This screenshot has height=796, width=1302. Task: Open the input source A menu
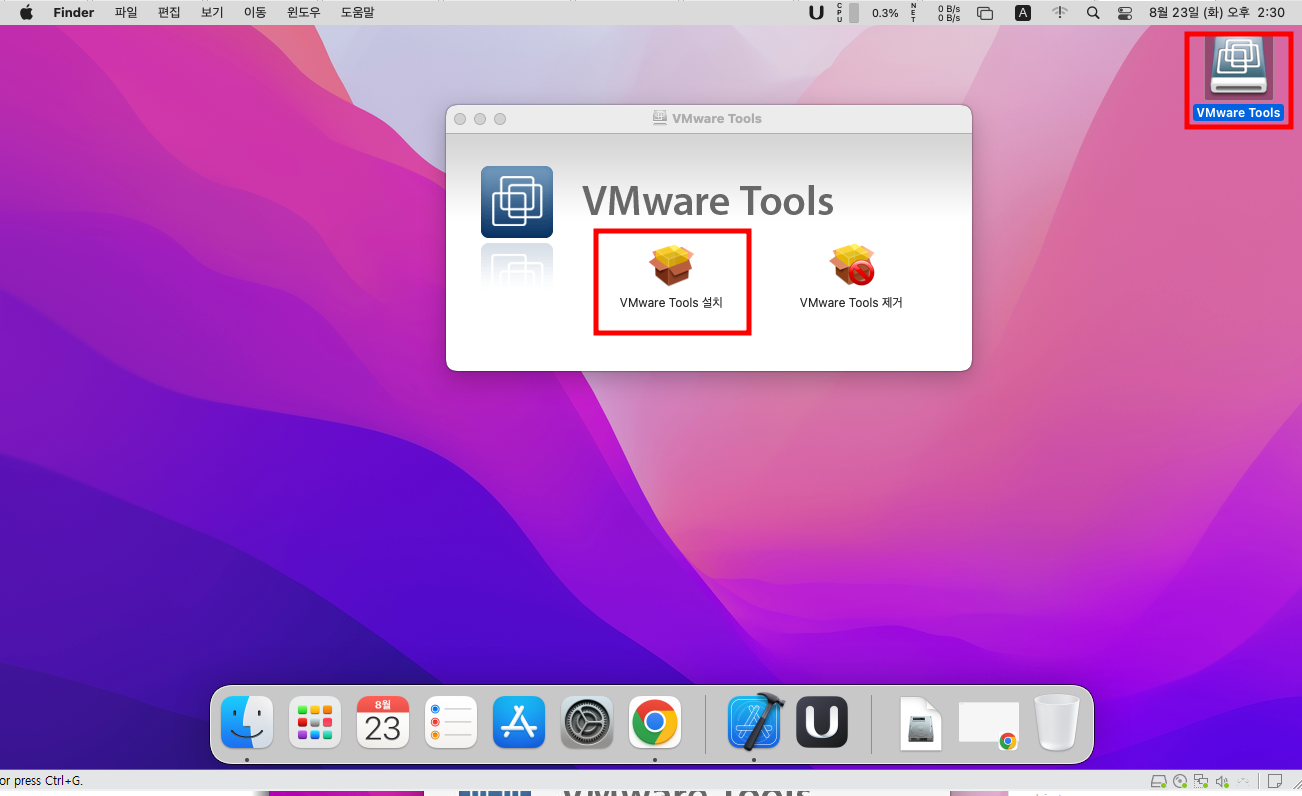1023,13
